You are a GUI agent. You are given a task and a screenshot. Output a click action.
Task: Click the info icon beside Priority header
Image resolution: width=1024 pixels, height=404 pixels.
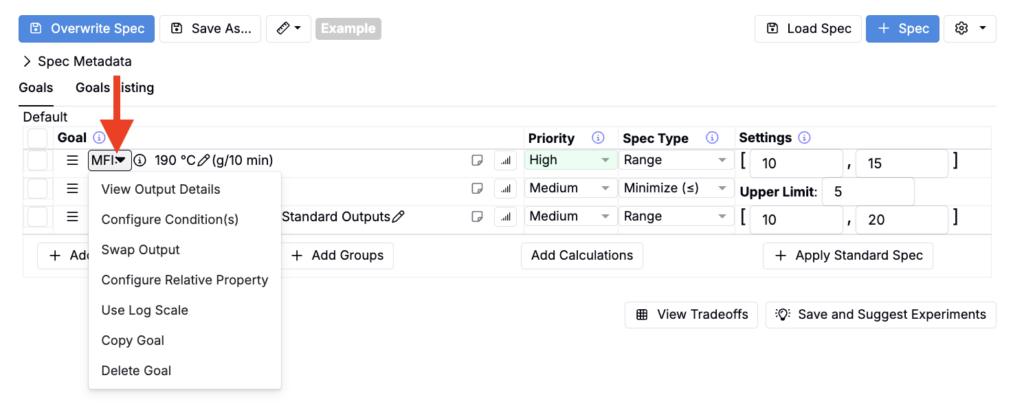tap(598, 138)
